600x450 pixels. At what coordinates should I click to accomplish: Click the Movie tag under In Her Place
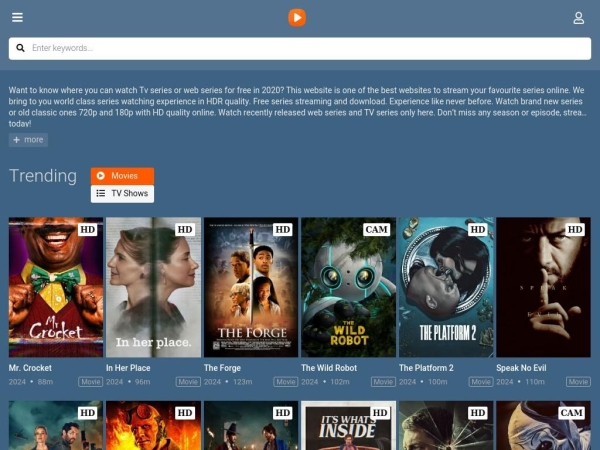click(x=188, y=382)
